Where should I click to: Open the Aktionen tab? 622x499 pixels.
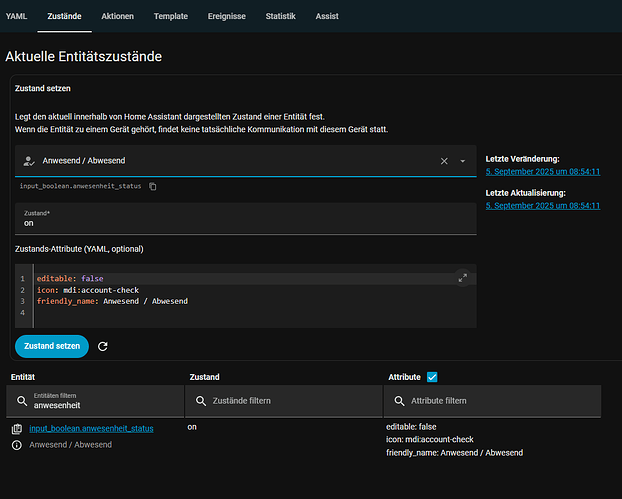(x=118, y=16)
